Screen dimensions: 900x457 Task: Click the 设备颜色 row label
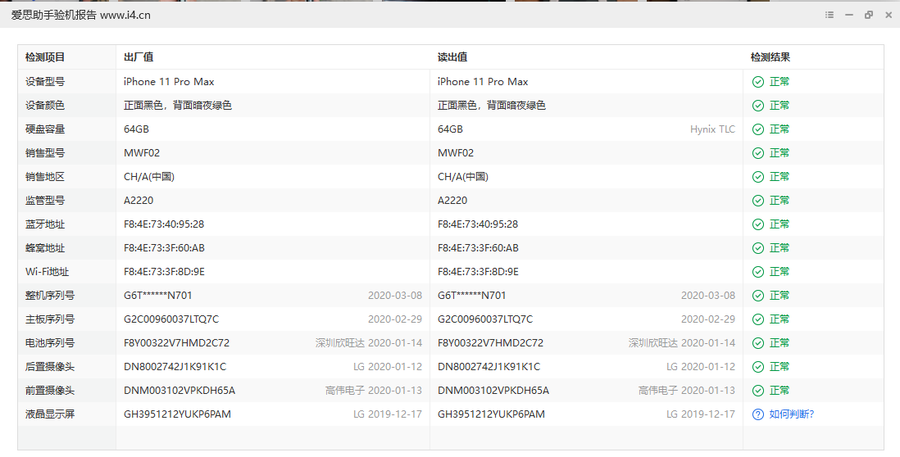tap(45, 106)
